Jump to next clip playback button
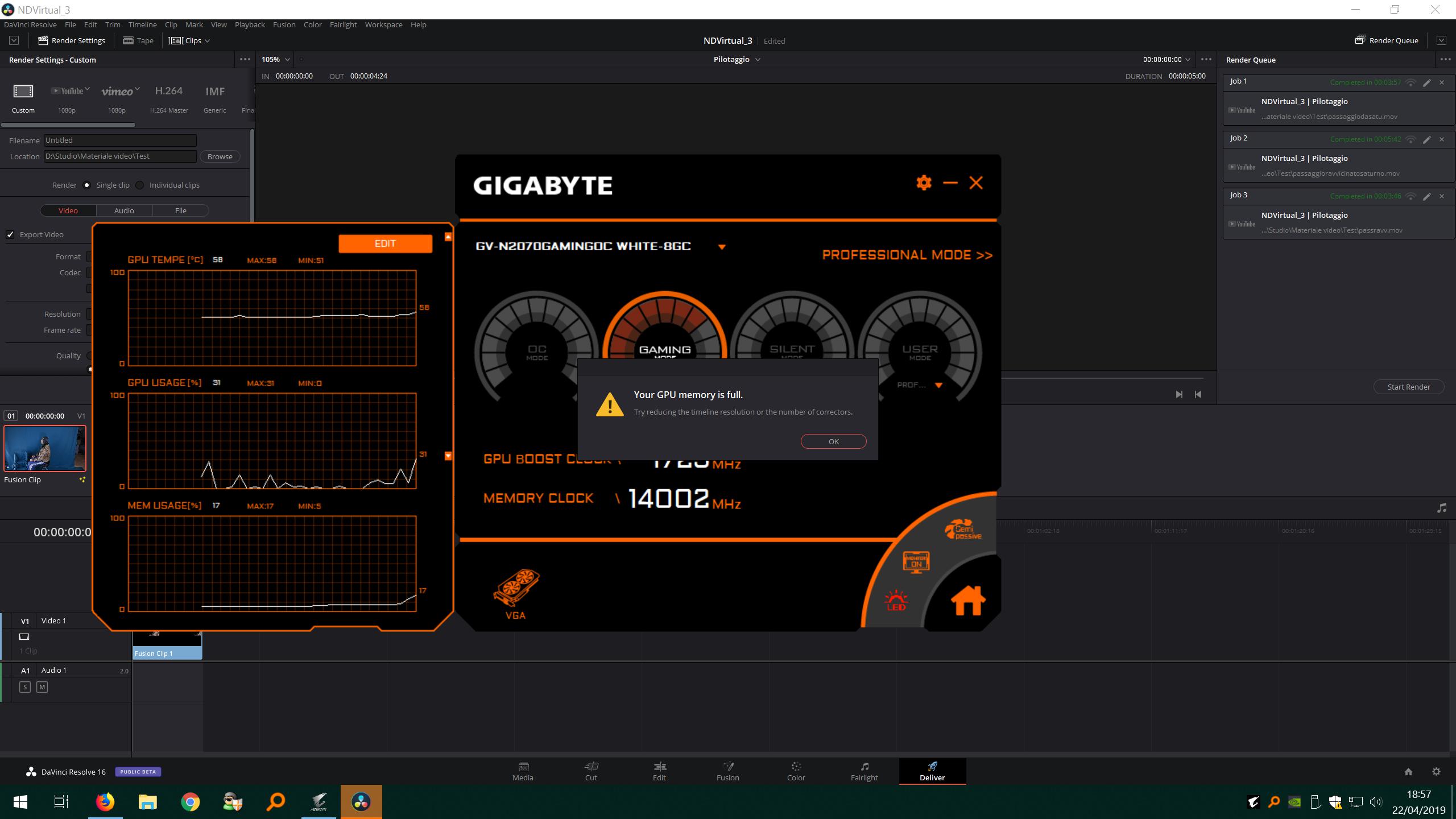The height and width of the screenshot is (819, 1456). tap(1179, 394)
